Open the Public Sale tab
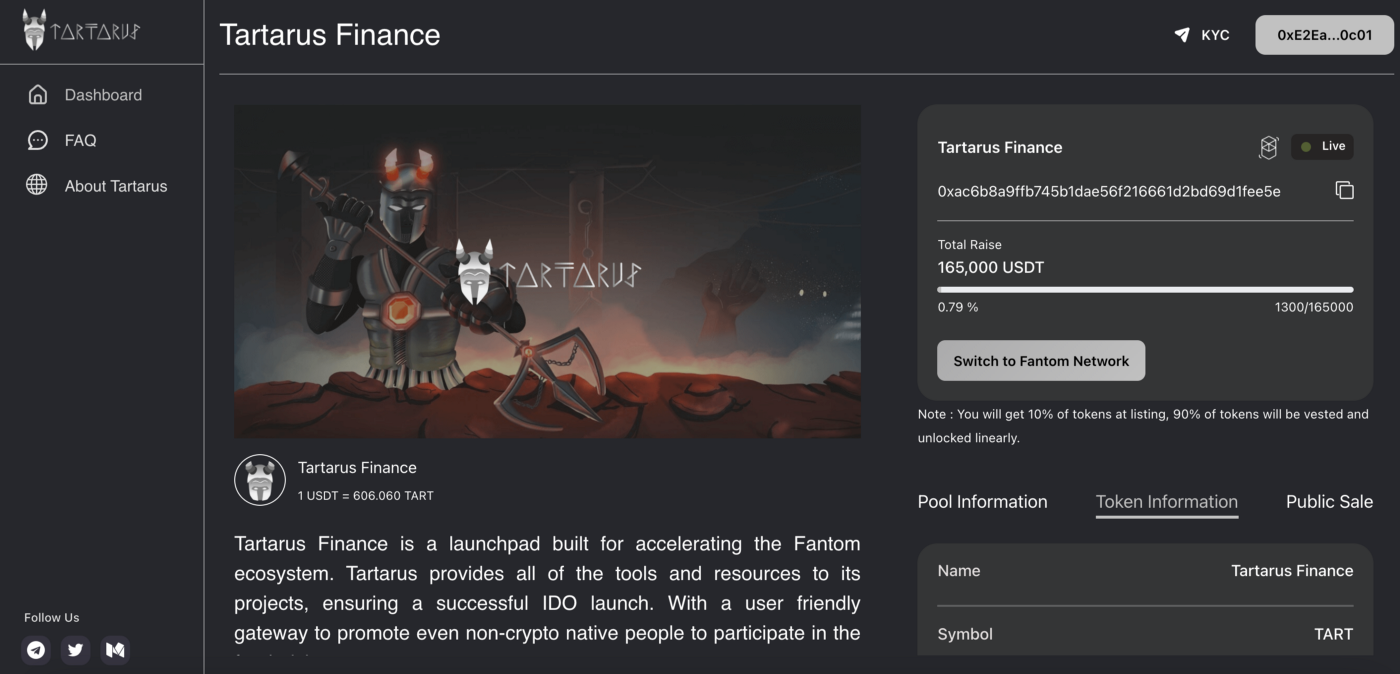This screenshot has height=674, width=1400. 1329,502
